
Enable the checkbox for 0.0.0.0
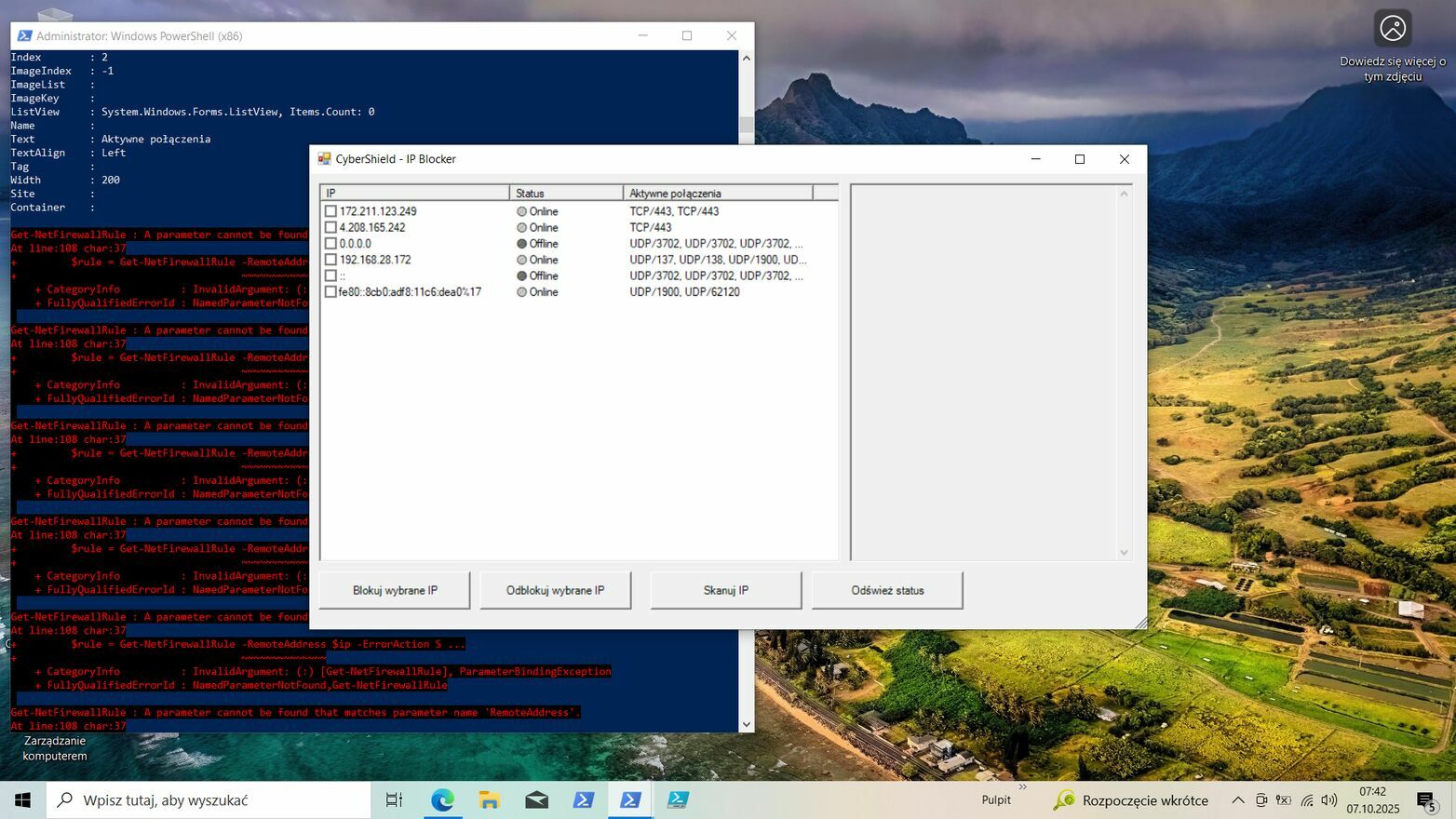click(x=330, y=244)
